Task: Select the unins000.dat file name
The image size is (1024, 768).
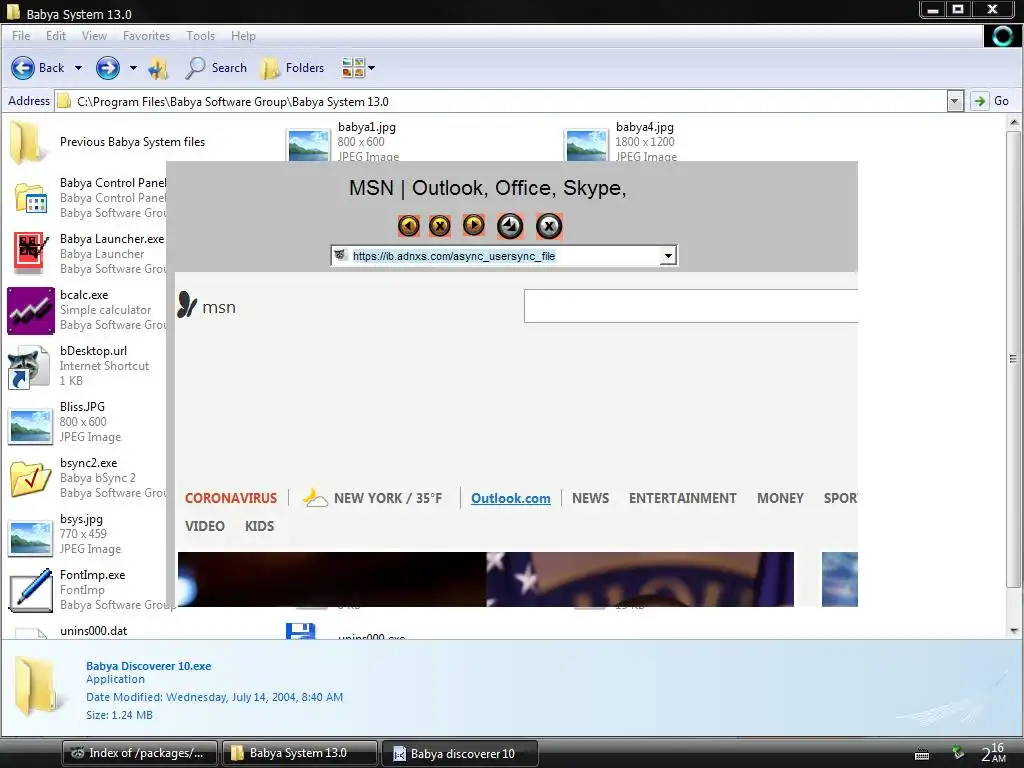Action: (x=93, y=631)
